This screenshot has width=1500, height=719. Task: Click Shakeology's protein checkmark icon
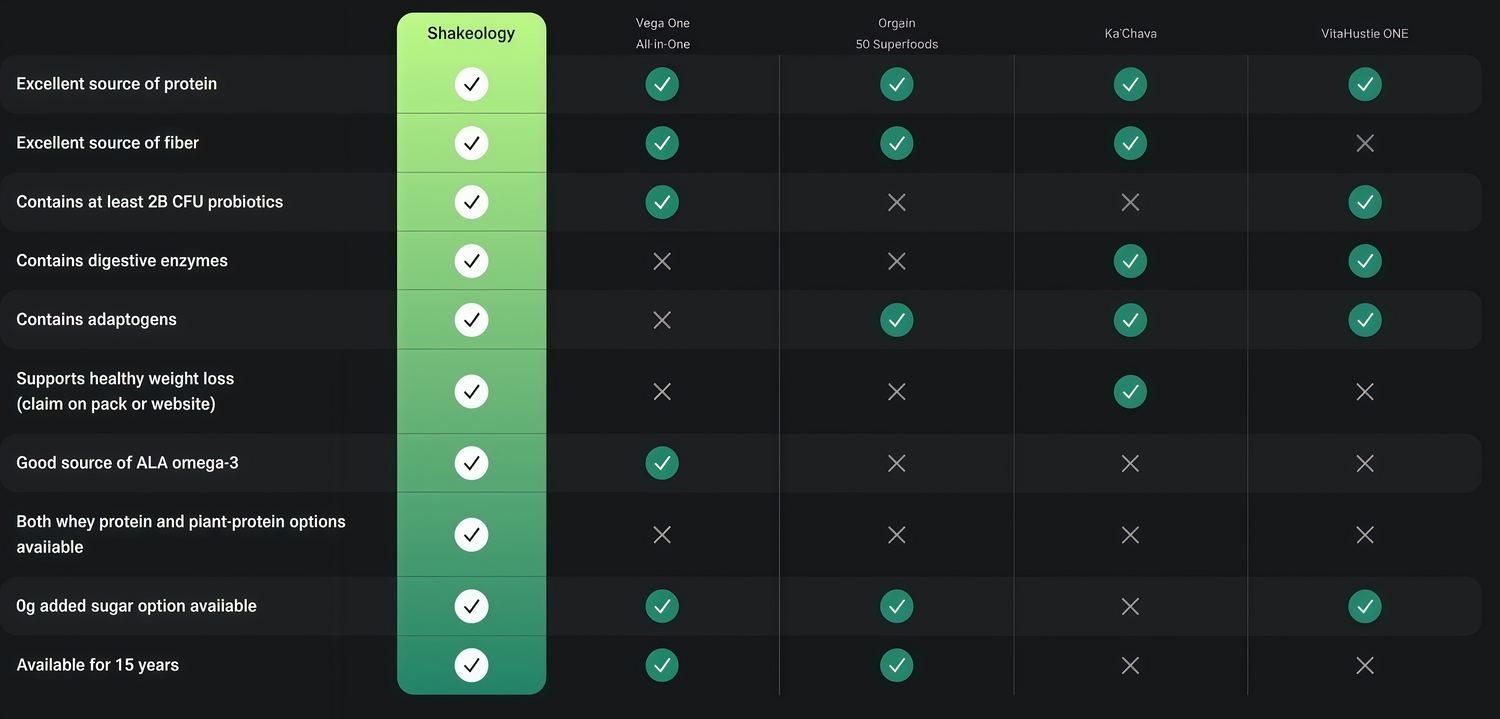(x=471, y=84)
